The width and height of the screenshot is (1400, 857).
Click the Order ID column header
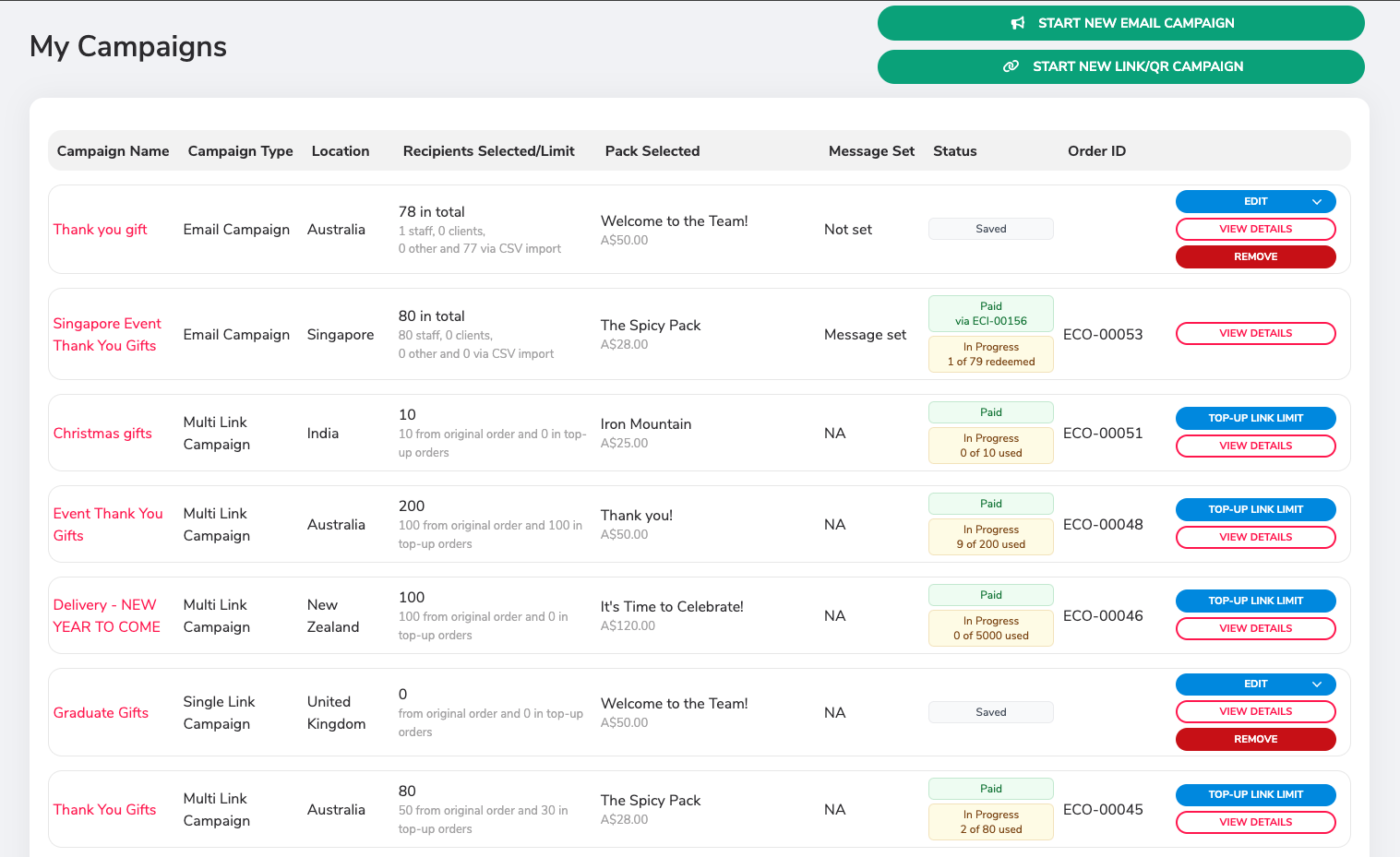tap(1096, 151)
